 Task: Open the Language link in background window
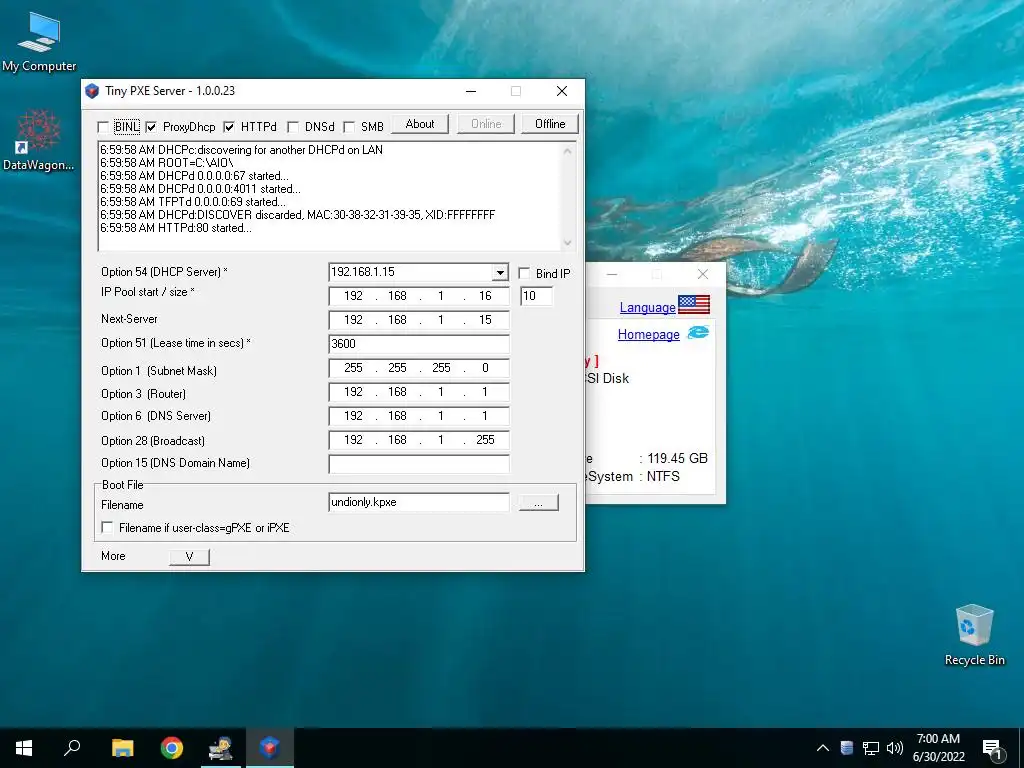click(647, 307)
